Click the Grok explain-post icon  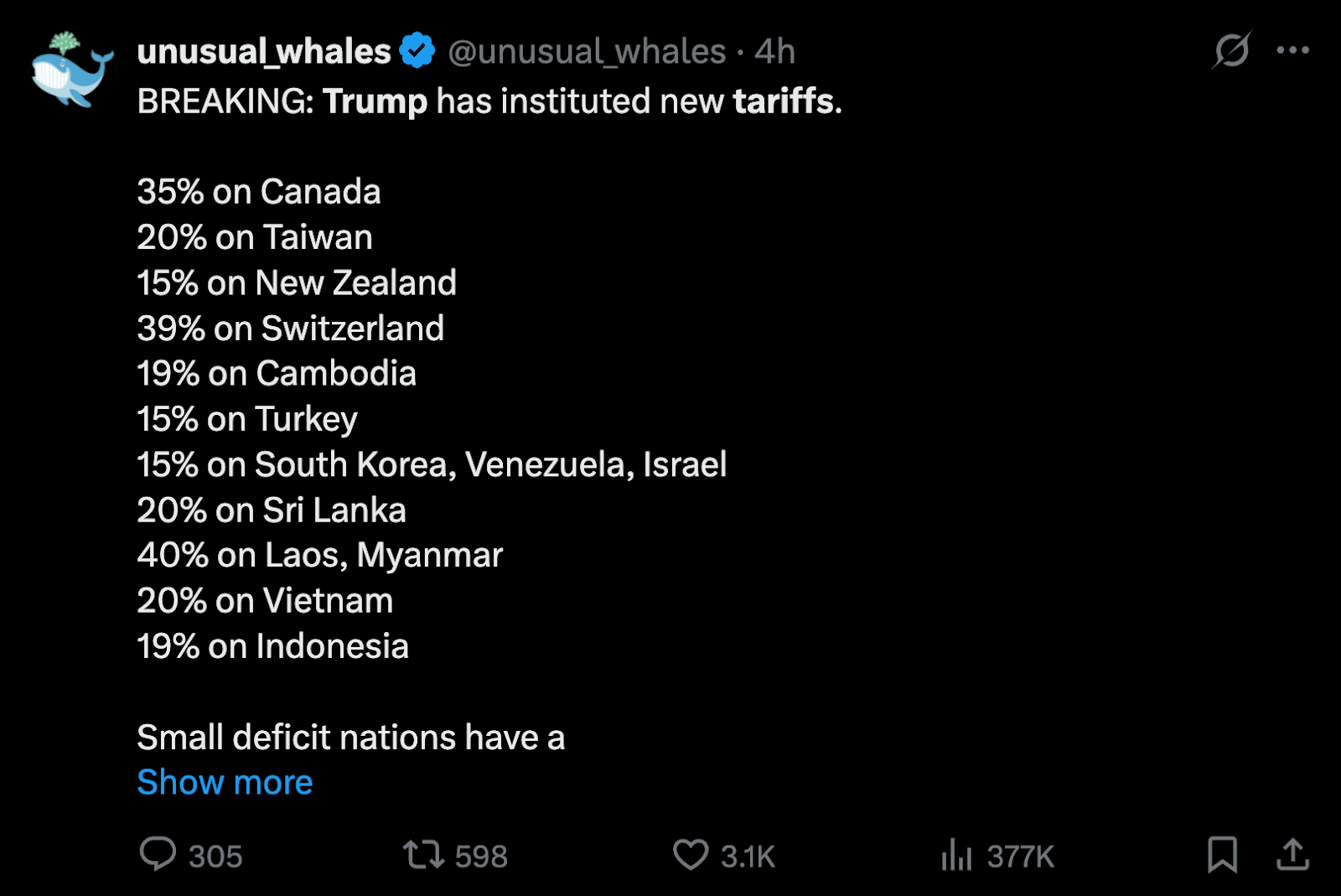1231,50
